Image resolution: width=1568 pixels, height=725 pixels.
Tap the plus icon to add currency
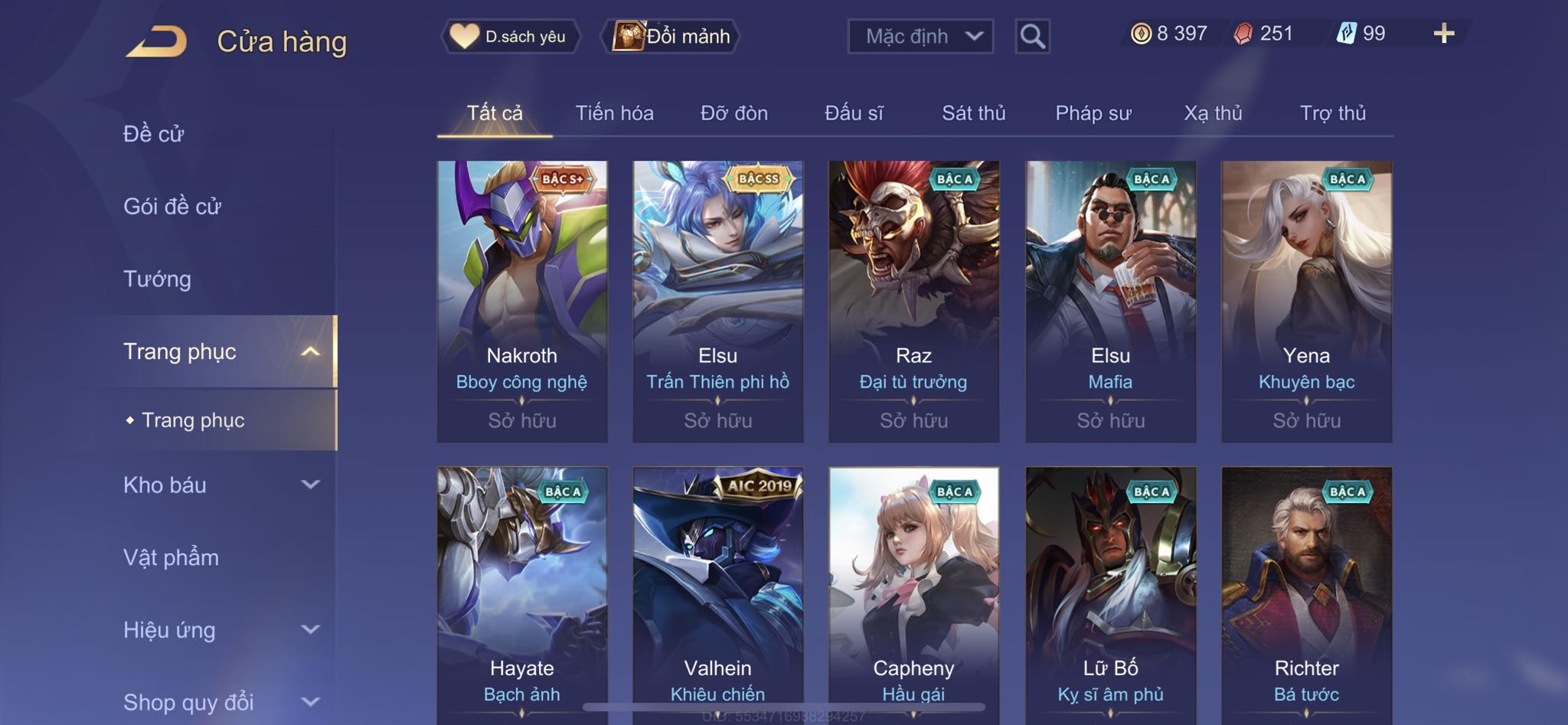(1444, 33)
